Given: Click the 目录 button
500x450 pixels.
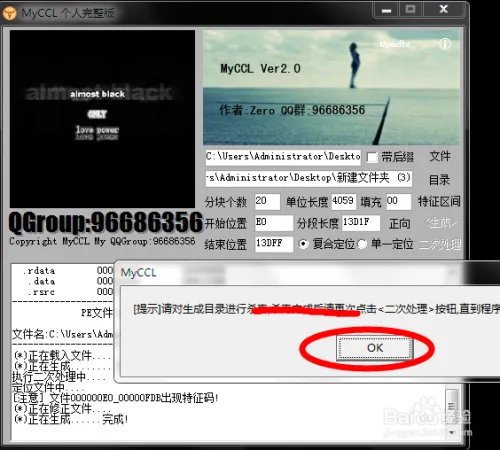Looking at the screenshot, I should (x=439, y=180).
